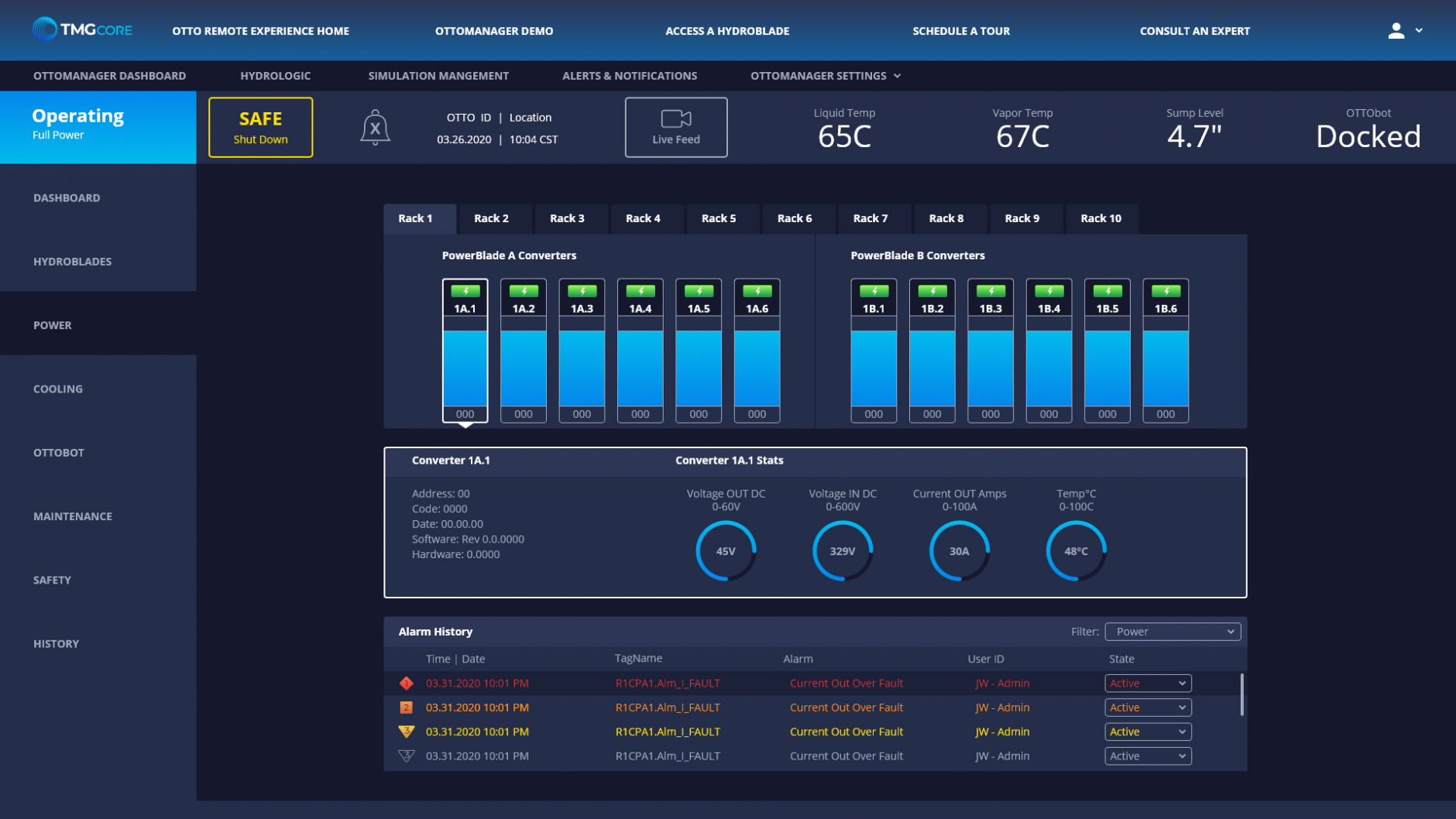This screenshot has height=819, width=1456.
Task: Click the green power icon on converter 1A.6
Action: click(757, 291)
